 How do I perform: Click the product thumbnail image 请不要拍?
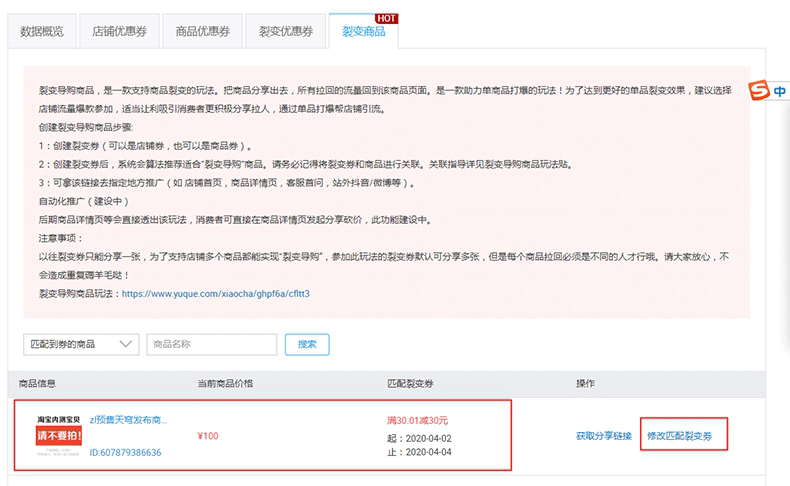[59, 434]
